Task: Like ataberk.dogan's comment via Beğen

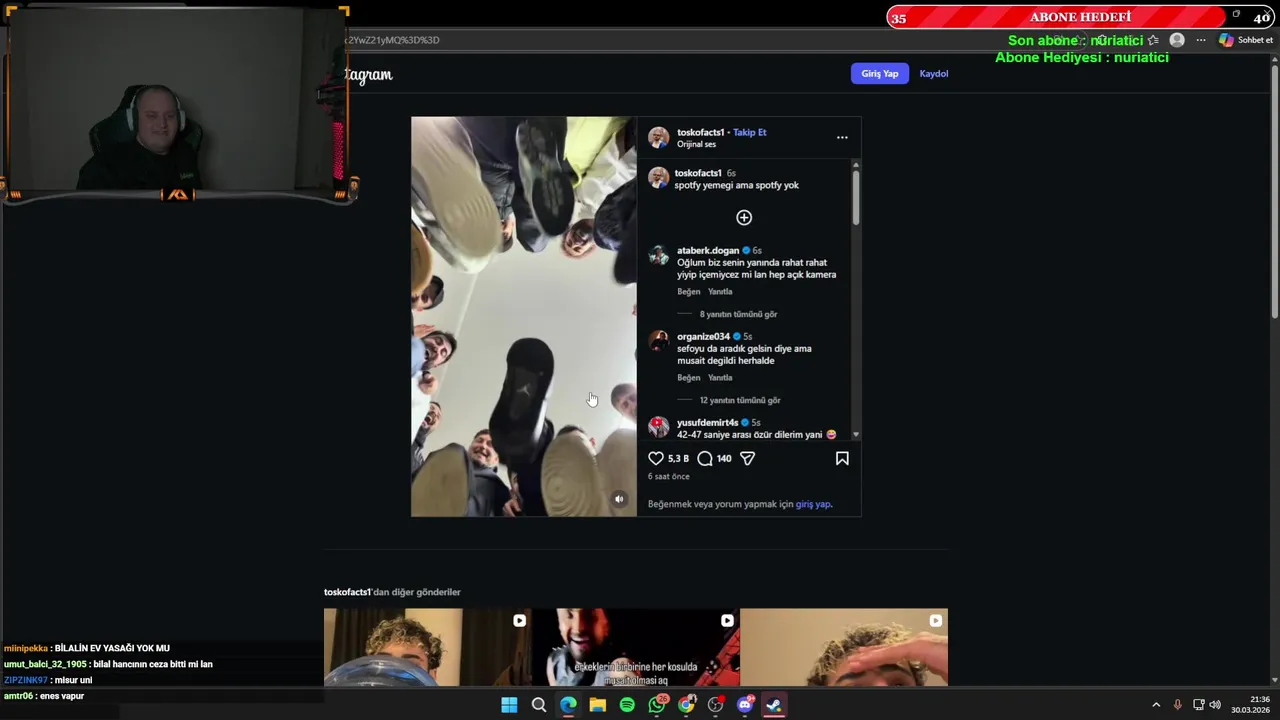Action: click(689, 292)
